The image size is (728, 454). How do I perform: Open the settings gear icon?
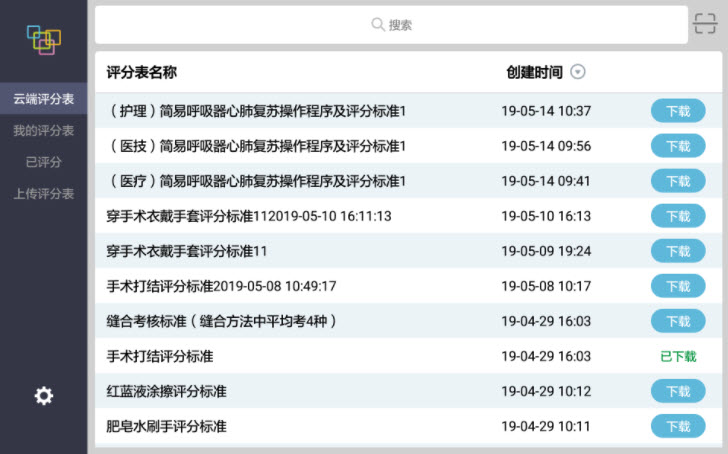click(44, 396)
